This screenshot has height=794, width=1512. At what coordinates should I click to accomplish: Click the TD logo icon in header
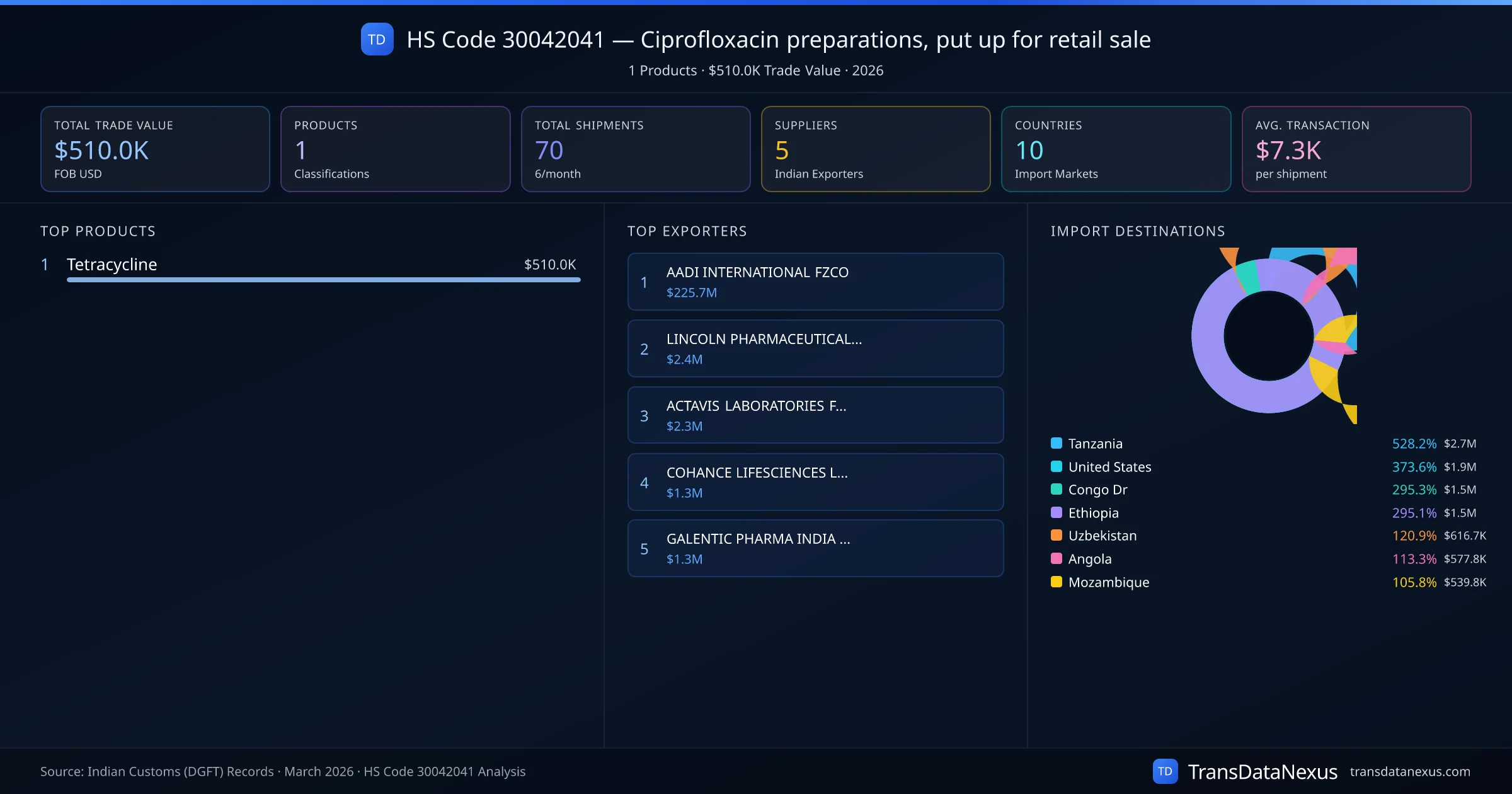pyautogui.click(x=377, y=39)
